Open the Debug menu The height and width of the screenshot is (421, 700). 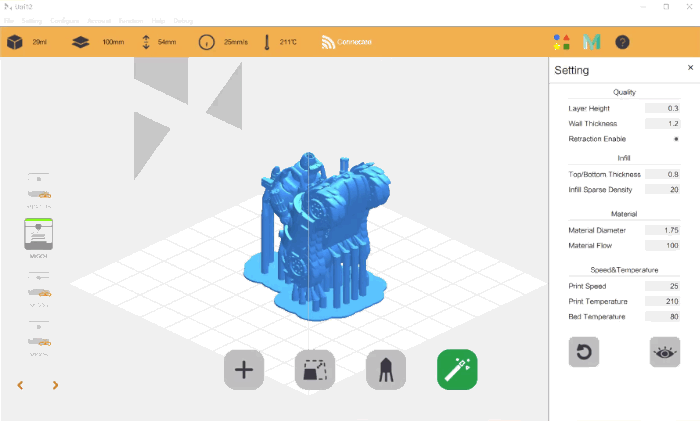click(x=183, y=21)
